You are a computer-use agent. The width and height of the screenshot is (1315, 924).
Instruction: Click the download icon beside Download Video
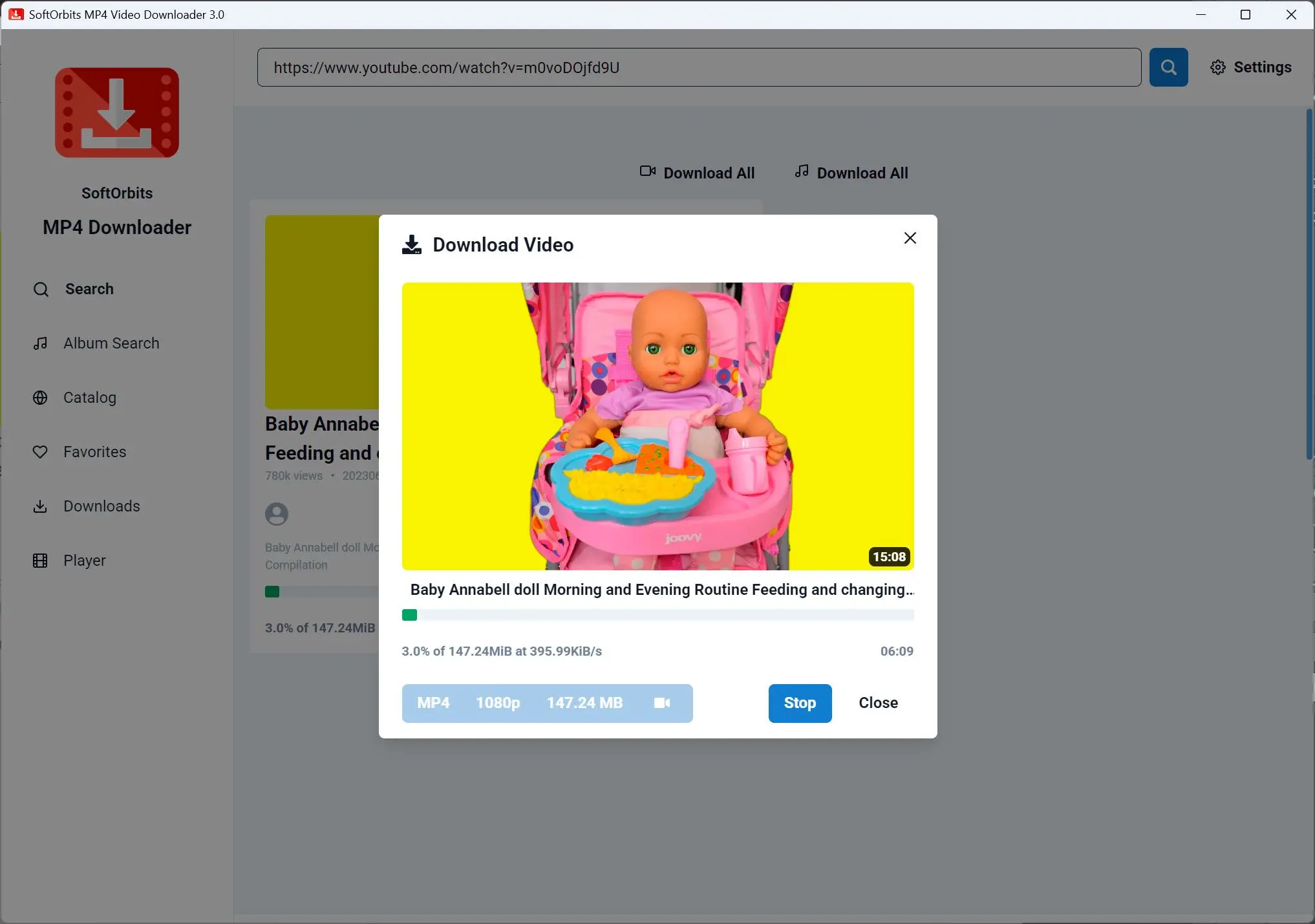pyautogui.click(x=412, y=244)
